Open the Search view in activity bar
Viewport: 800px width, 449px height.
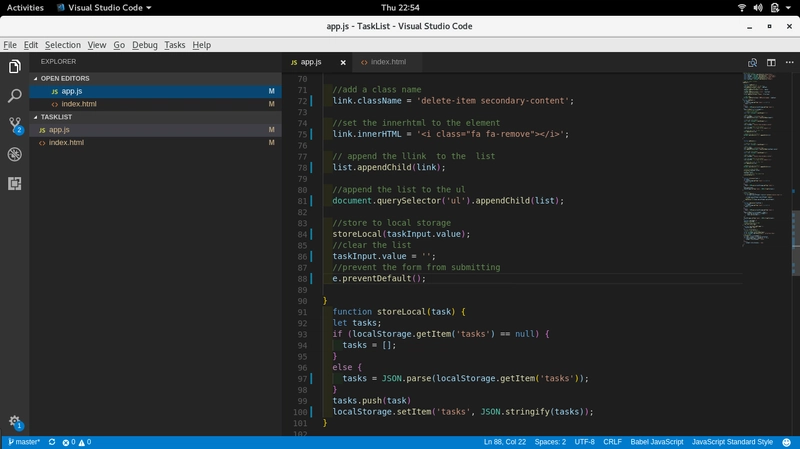pyautogui.click(x=15, y=95)
